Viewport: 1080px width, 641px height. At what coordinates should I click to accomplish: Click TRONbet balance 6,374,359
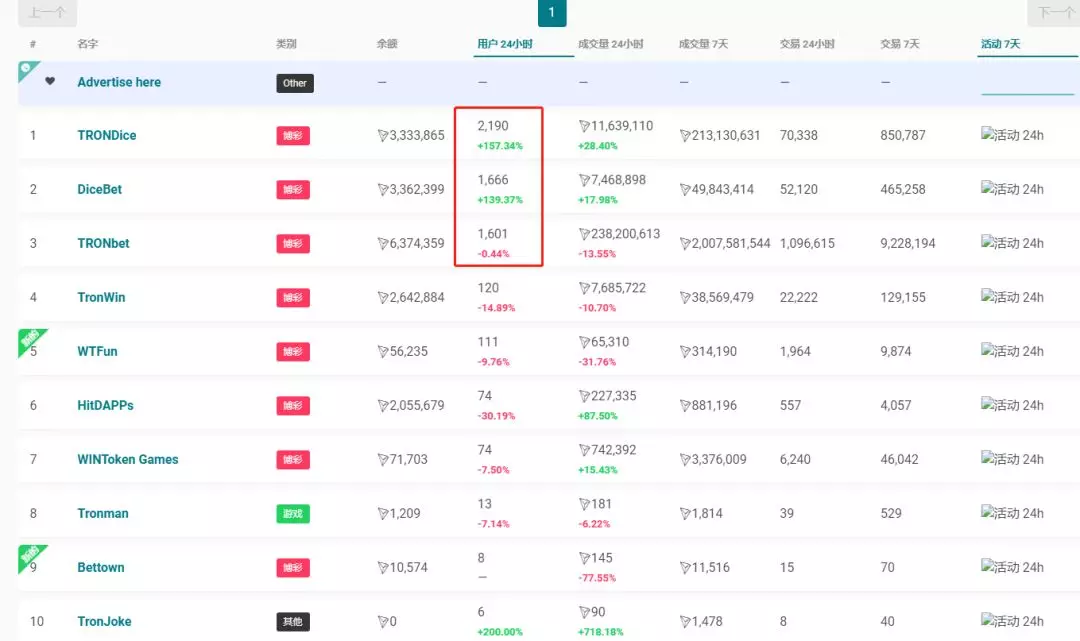click(x=411, y=243)
